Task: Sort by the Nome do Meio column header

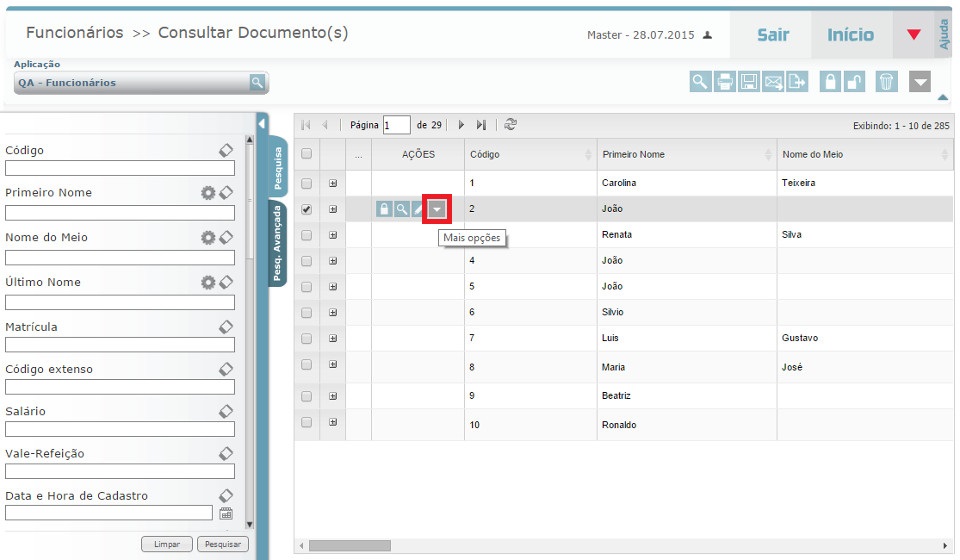Action: coord(864,154)
